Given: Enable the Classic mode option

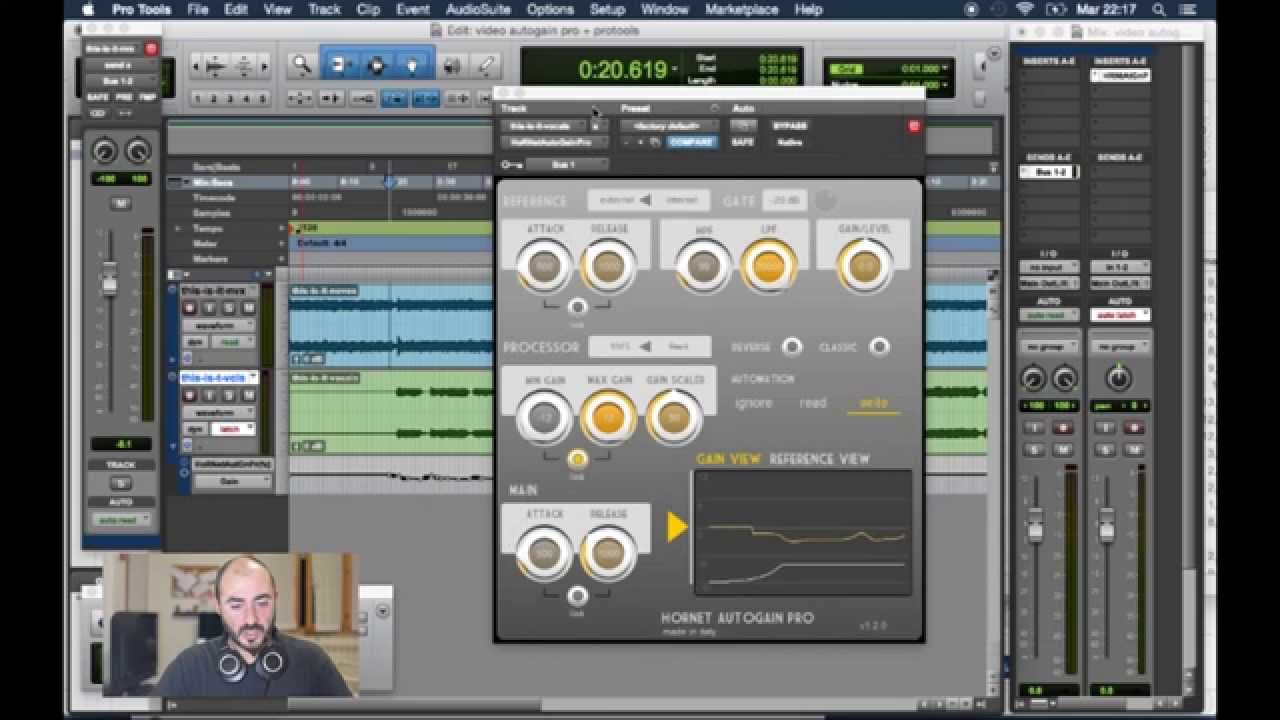Looking at the screenshot, I should click(x=879, y=347).
